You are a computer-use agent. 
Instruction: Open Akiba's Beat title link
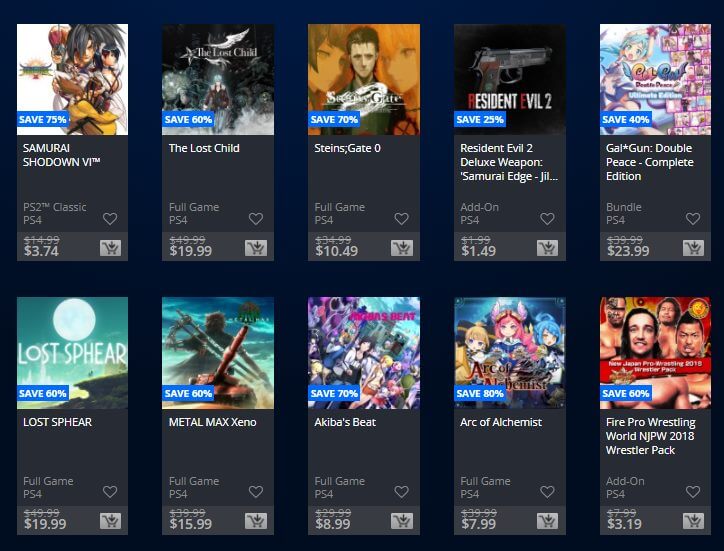pyautogui.click(x=345, y=422)
